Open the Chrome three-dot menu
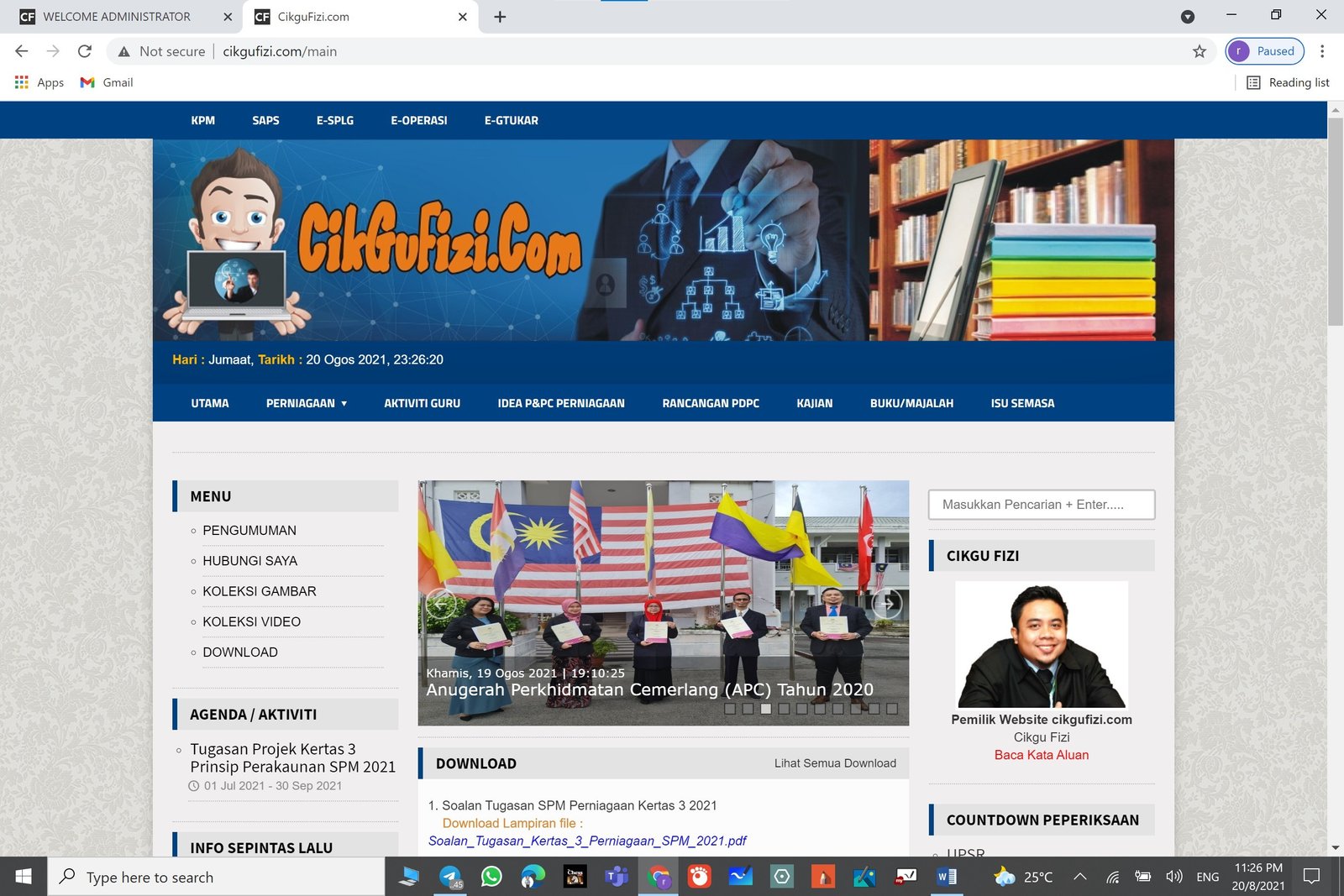1344x896 pixels. (x=1322, y=51)
